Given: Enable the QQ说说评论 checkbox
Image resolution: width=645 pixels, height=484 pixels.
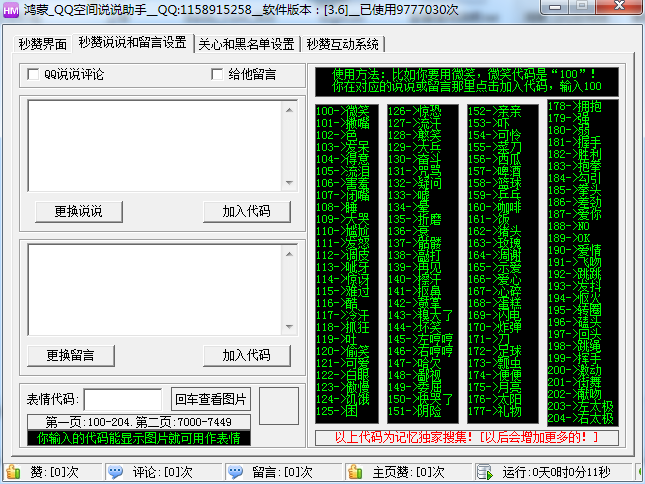Looking at the screenshot, I should tap(33, 74).
